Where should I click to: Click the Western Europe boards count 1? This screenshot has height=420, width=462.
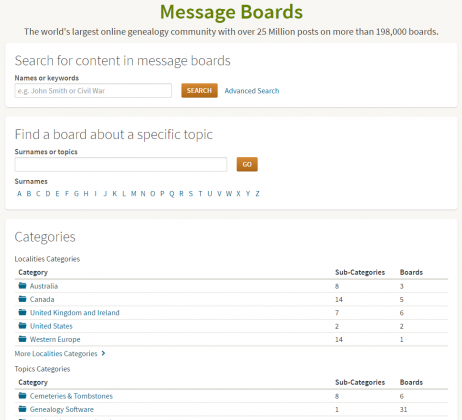pyautogui.click(x=401, y=339)
